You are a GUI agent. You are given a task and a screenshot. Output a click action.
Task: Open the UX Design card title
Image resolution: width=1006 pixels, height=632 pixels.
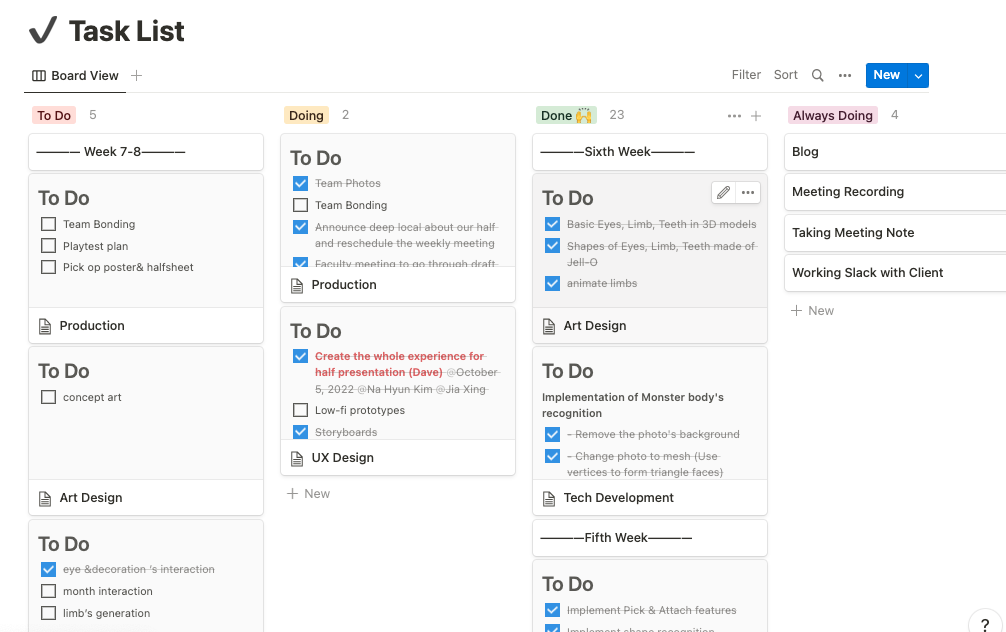[x=343, y=458]
